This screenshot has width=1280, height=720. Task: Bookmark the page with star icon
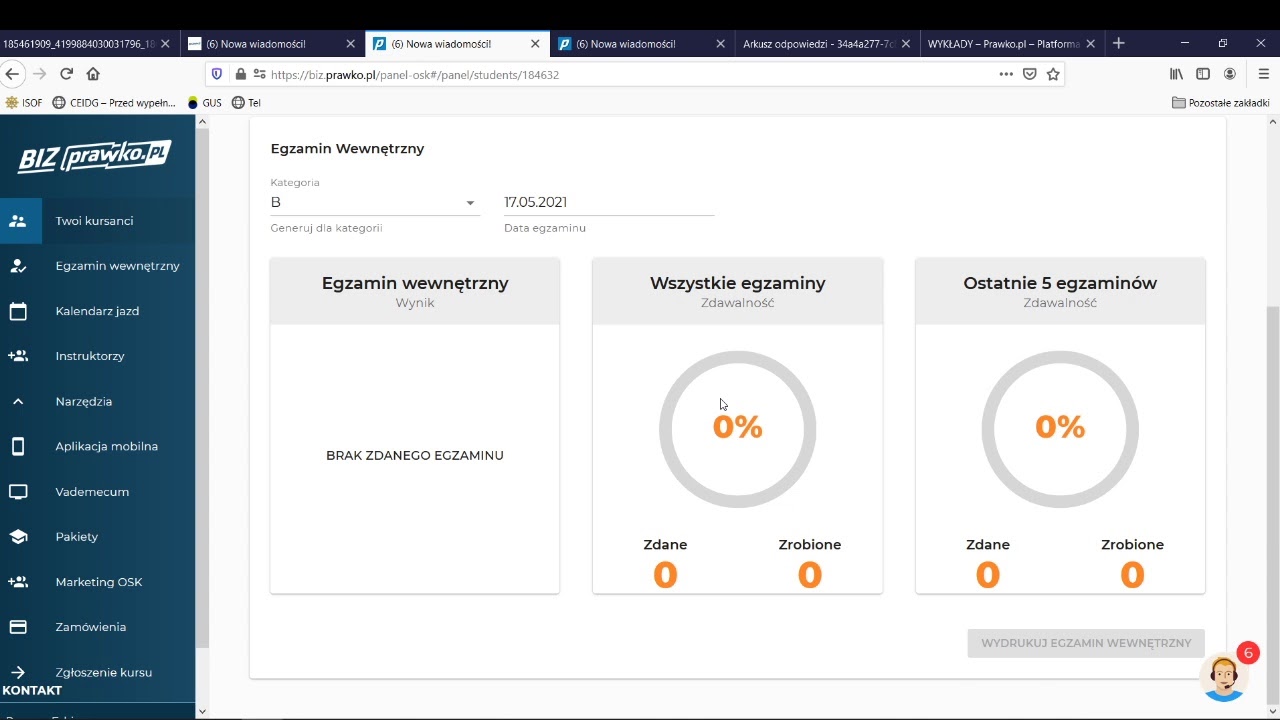pos(1053,74)
